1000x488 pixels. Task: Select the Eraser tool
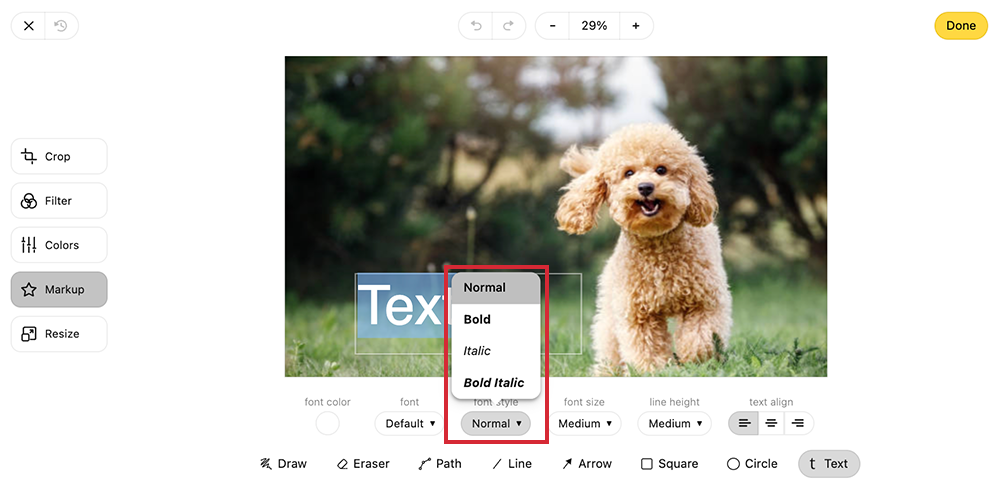tap(365, 464)
